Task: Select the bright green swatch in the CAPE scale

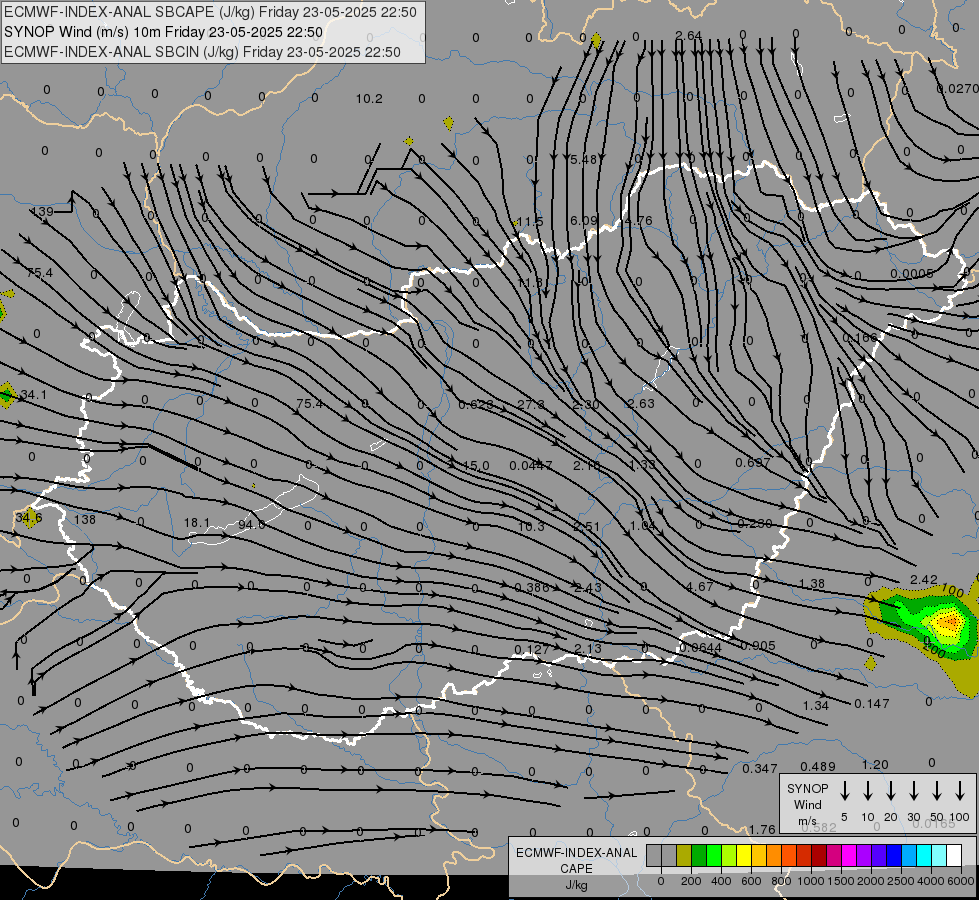Action: tap(714, 856)
